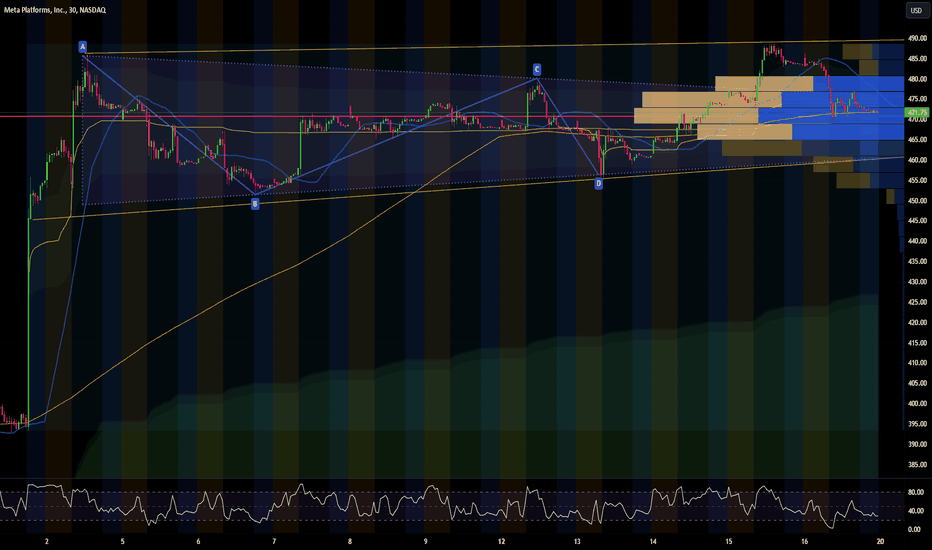This screenshot has height=550, width=932.
Task: Select pattern point label D
Action: (x=599, y=184)
